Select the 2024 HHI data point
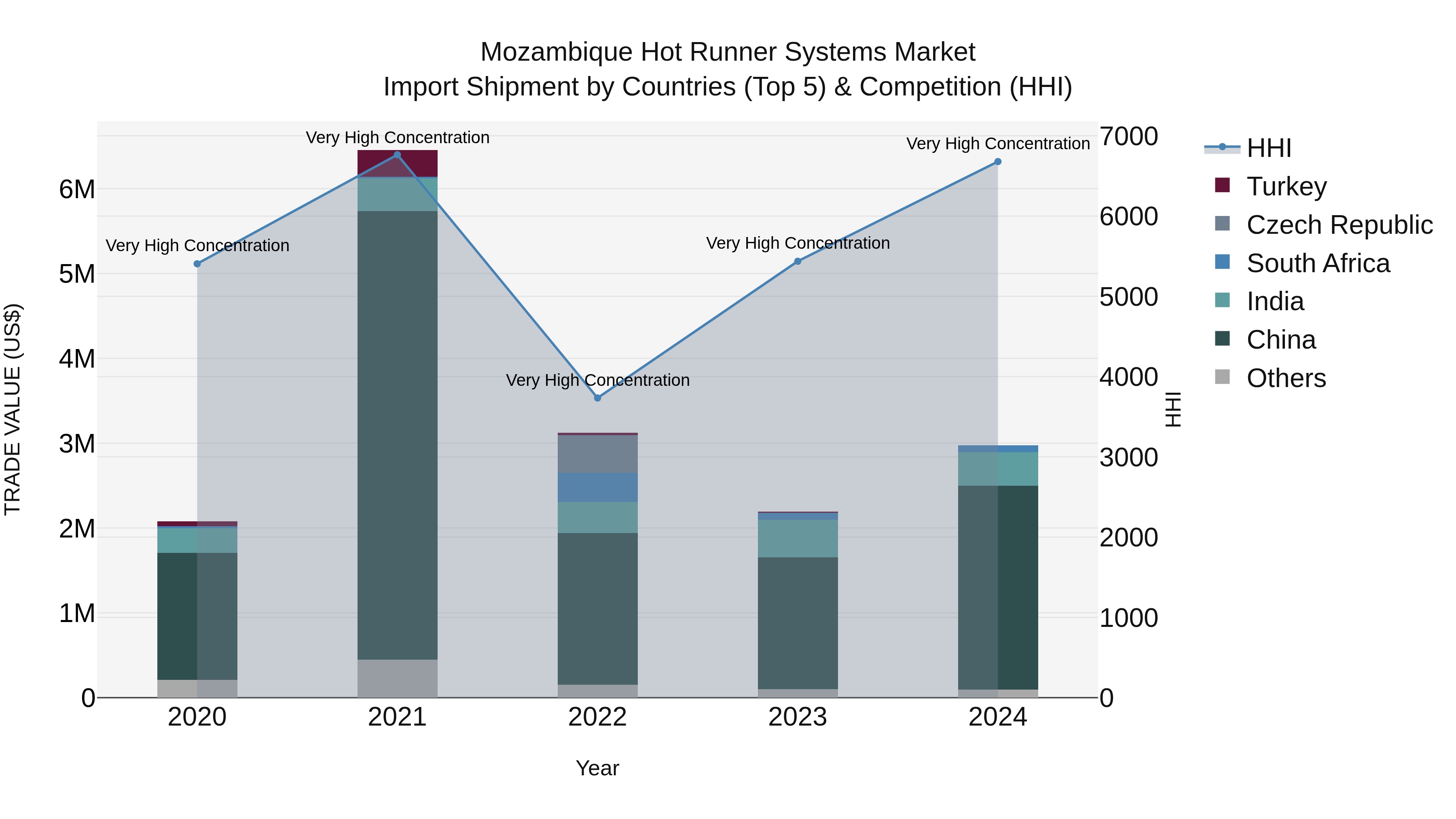1456x819 pixels. pyautogui.click(x=998, y=162)
